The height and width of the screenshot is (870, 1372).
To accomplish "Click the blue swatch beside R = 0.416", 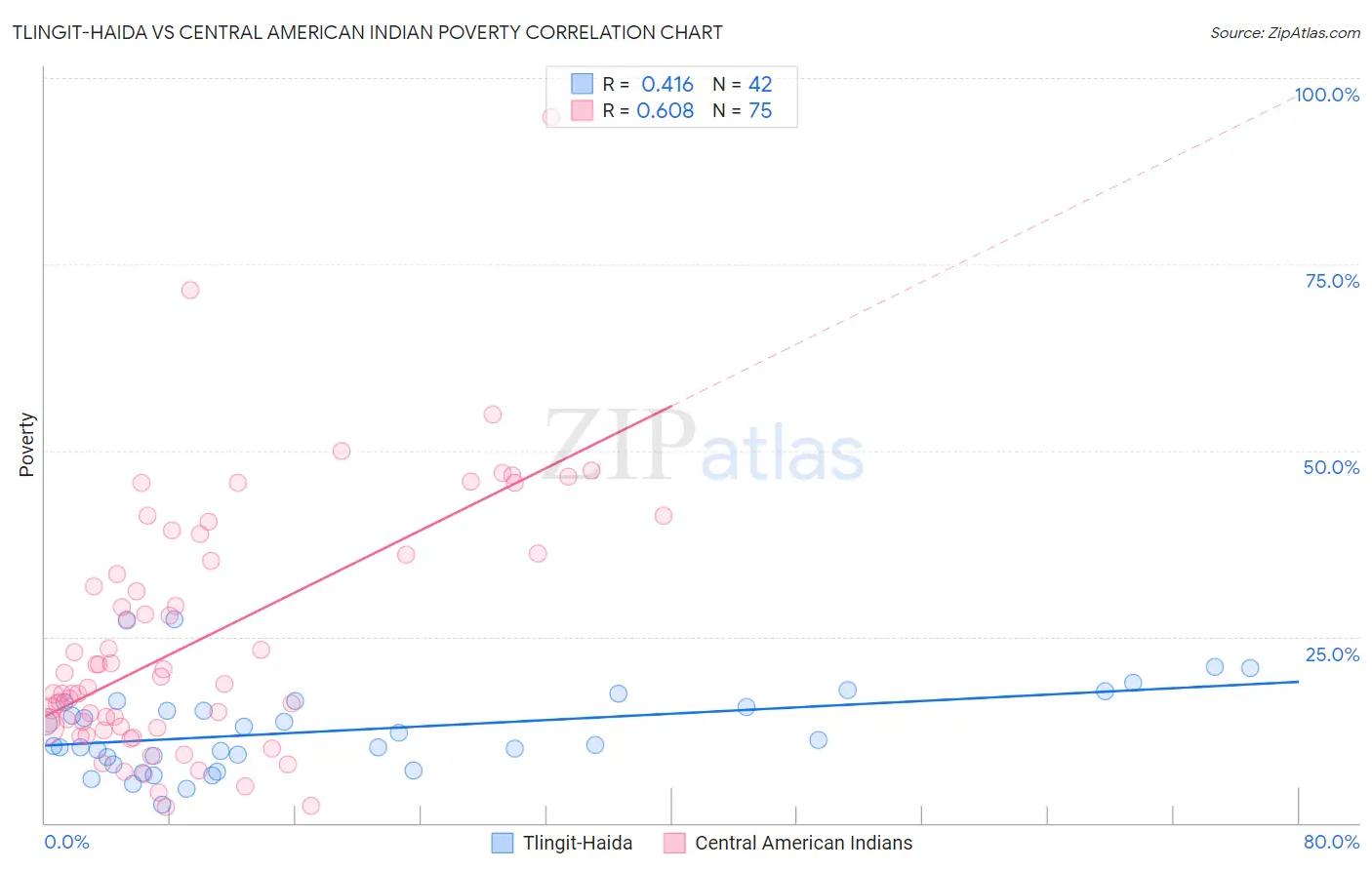I will [x=582, y=84].
